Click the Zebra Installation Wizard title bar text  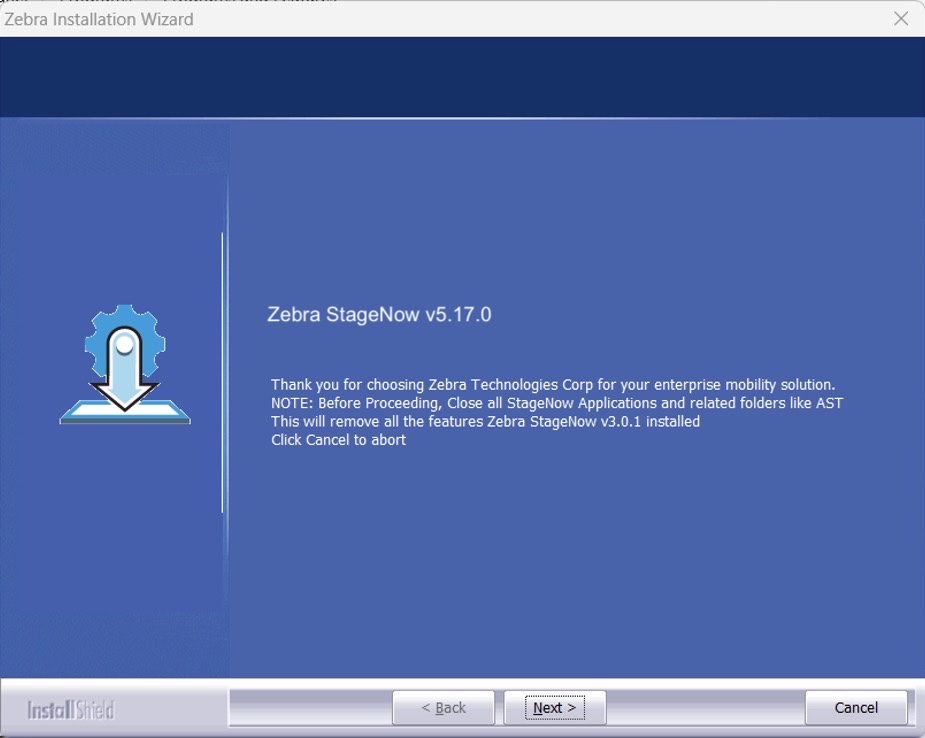[99, 19]
